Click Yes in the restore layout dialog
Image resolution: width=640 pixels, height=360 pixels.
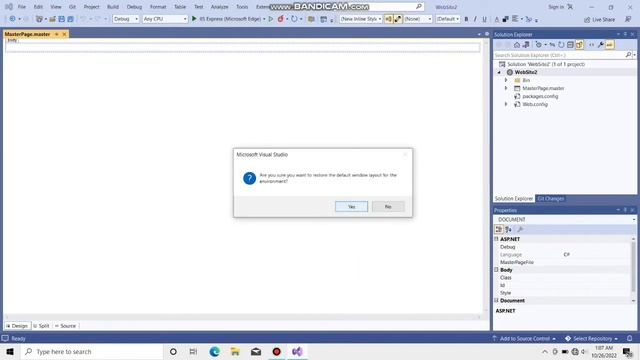point(351,207)
